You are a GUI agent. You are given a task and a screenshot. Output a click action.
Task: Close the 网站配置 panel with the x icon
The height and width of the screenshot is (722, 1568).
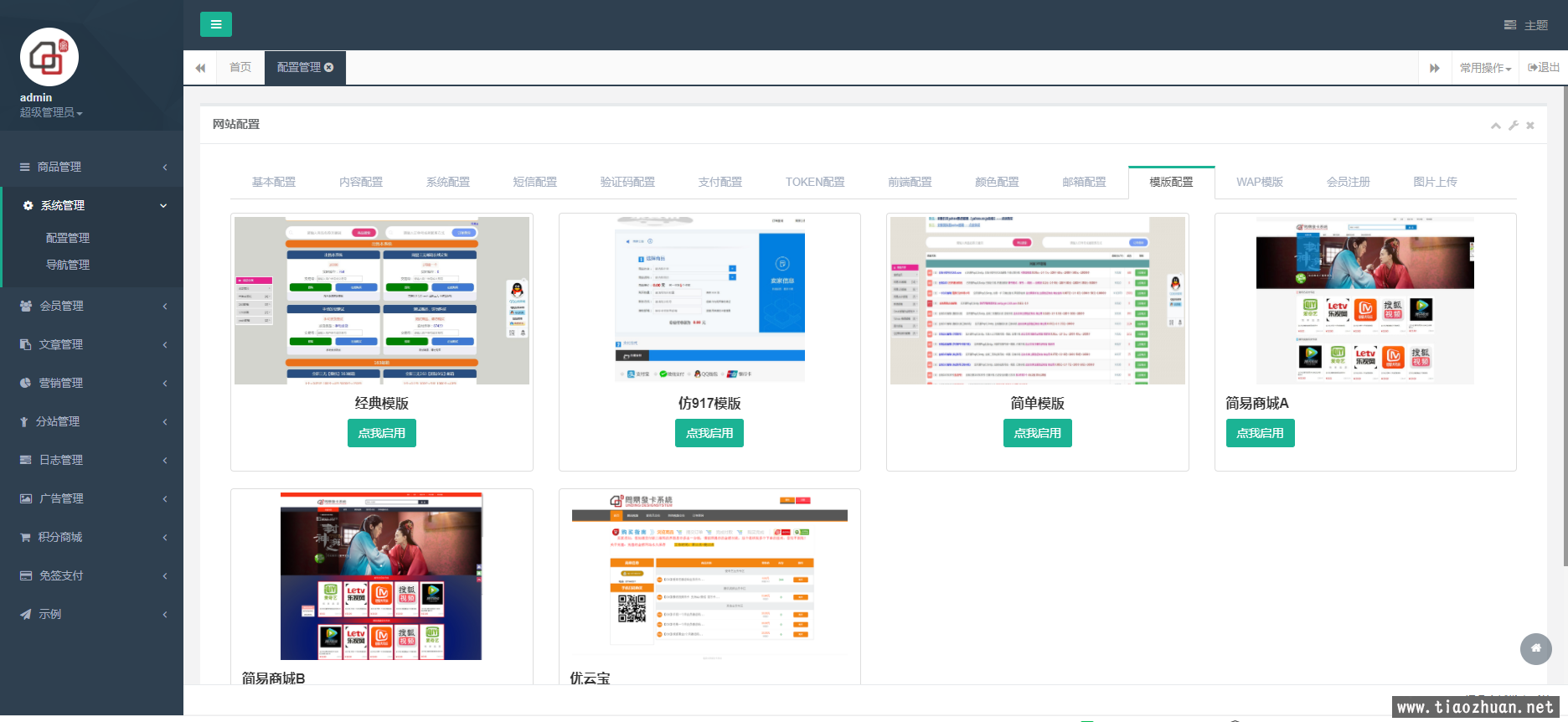click(1530, 126)
